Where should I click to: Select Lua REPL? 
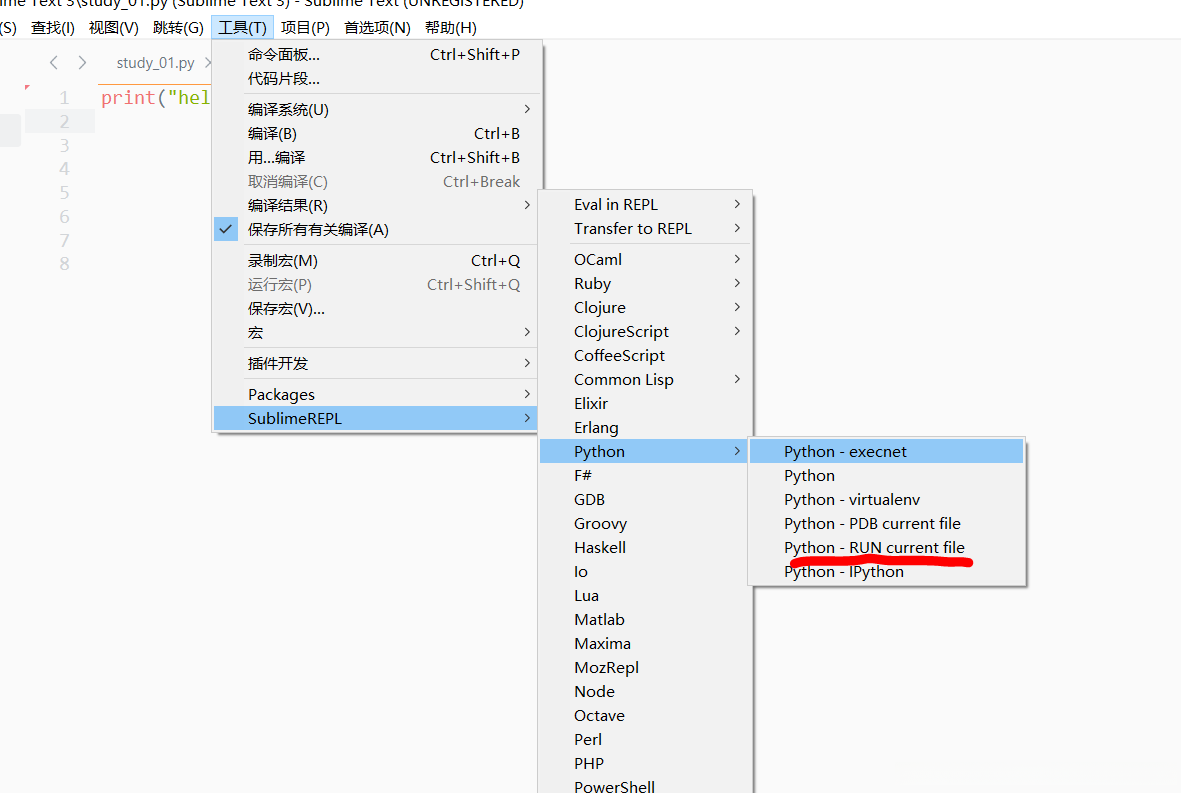pyautogui.click(x=645, y=596)
